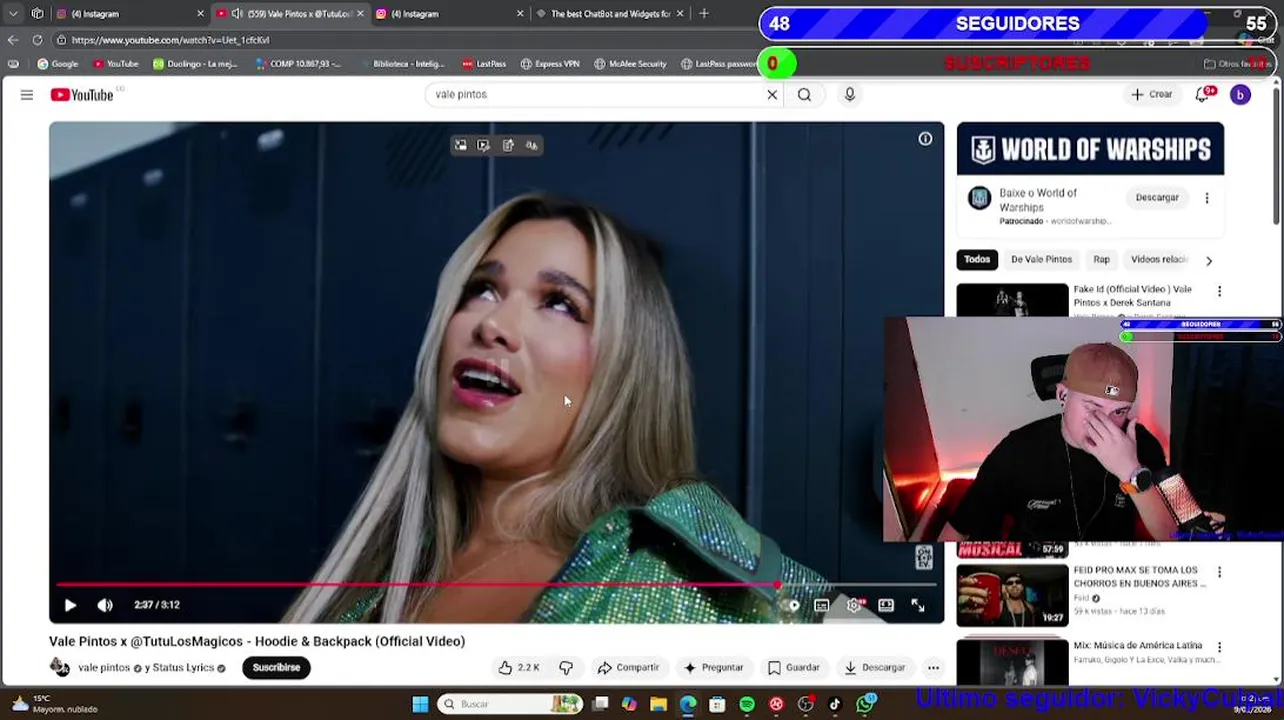Toggle autoplay switch in the player
1284x720 pixels.
tap(791, 605)
